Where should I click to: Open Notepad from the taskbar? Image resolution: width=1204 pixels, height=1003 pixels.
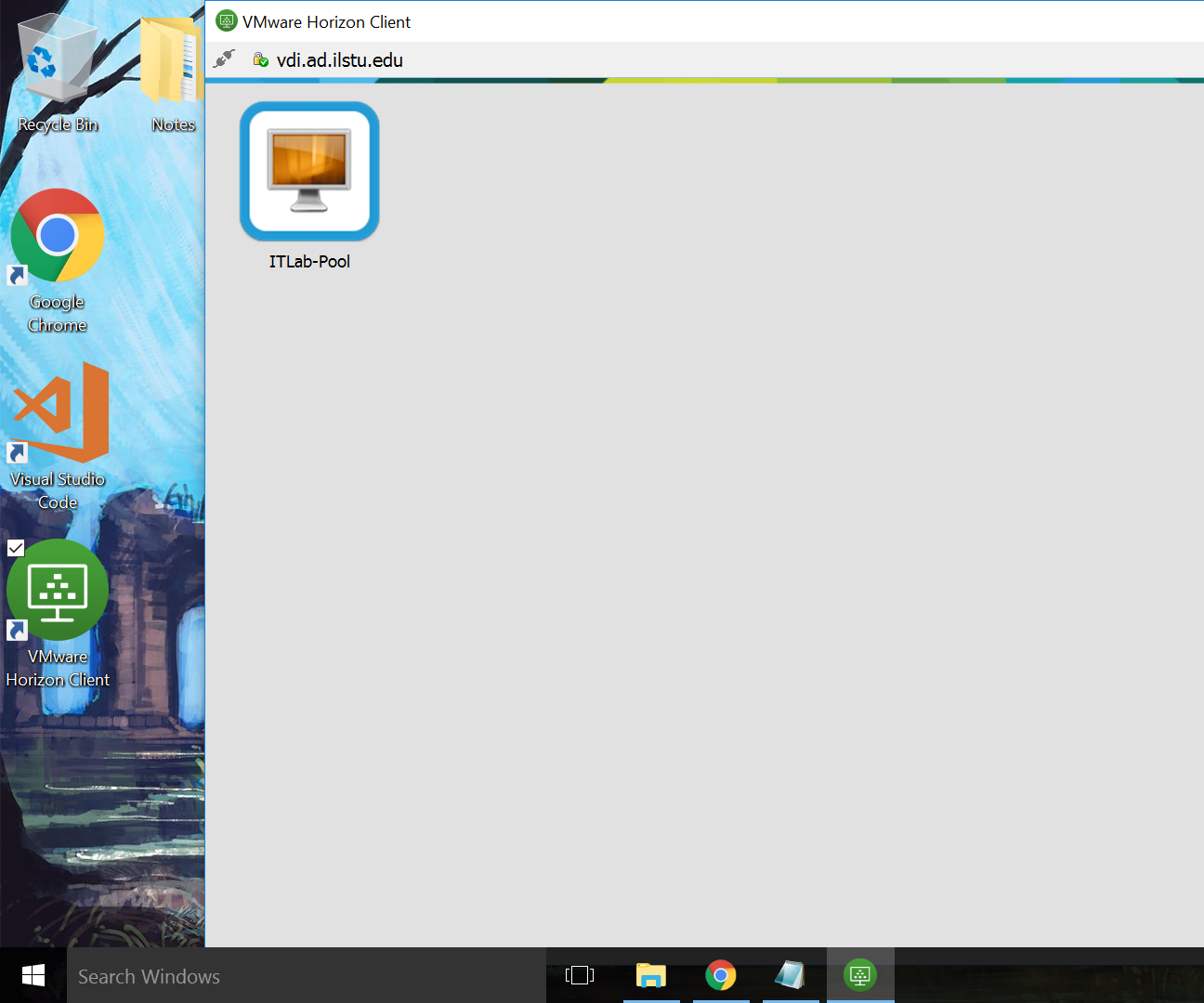click(791, 975)
